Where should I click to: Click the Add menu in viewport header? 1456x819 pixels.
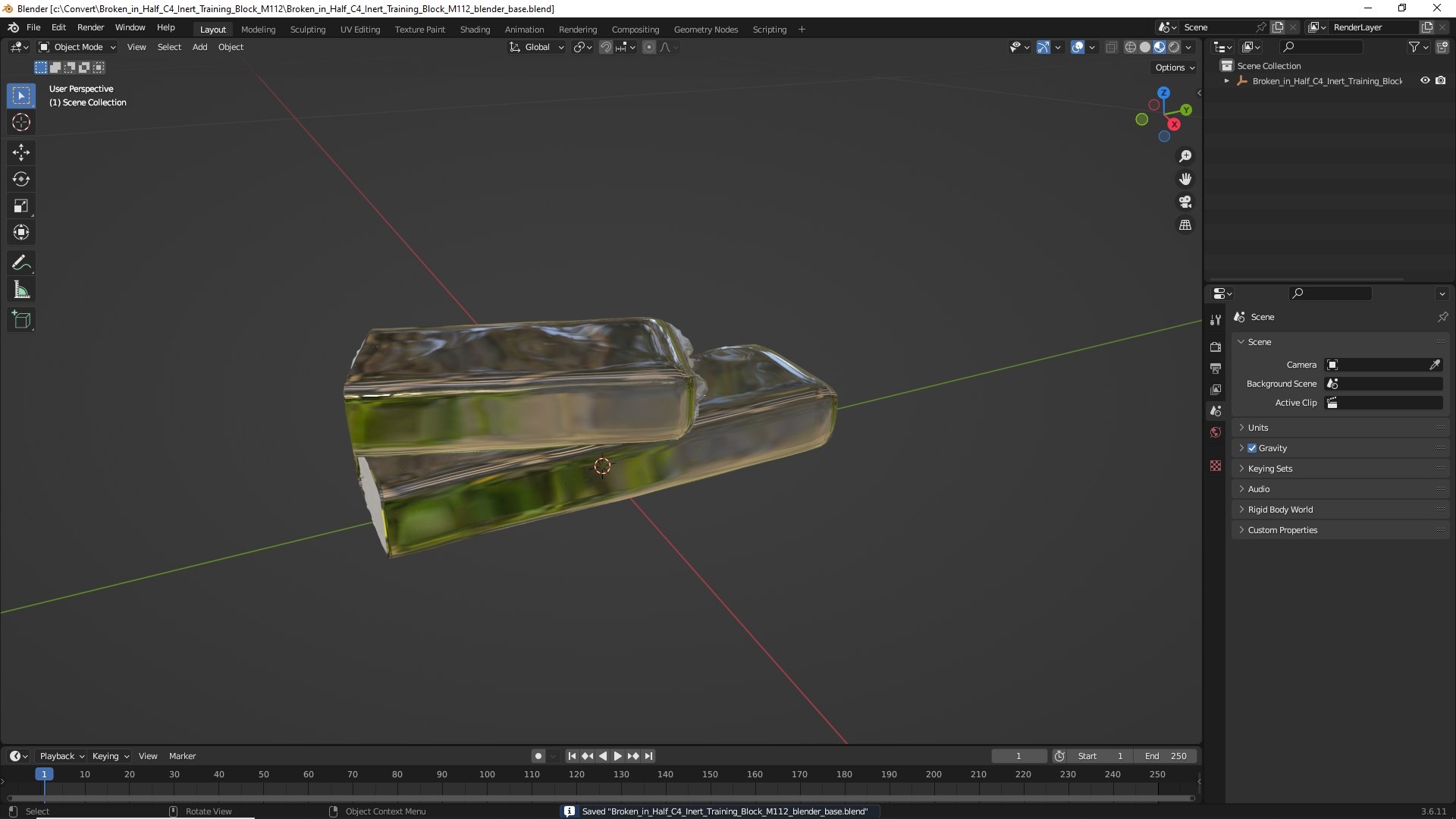coord(199,47)
